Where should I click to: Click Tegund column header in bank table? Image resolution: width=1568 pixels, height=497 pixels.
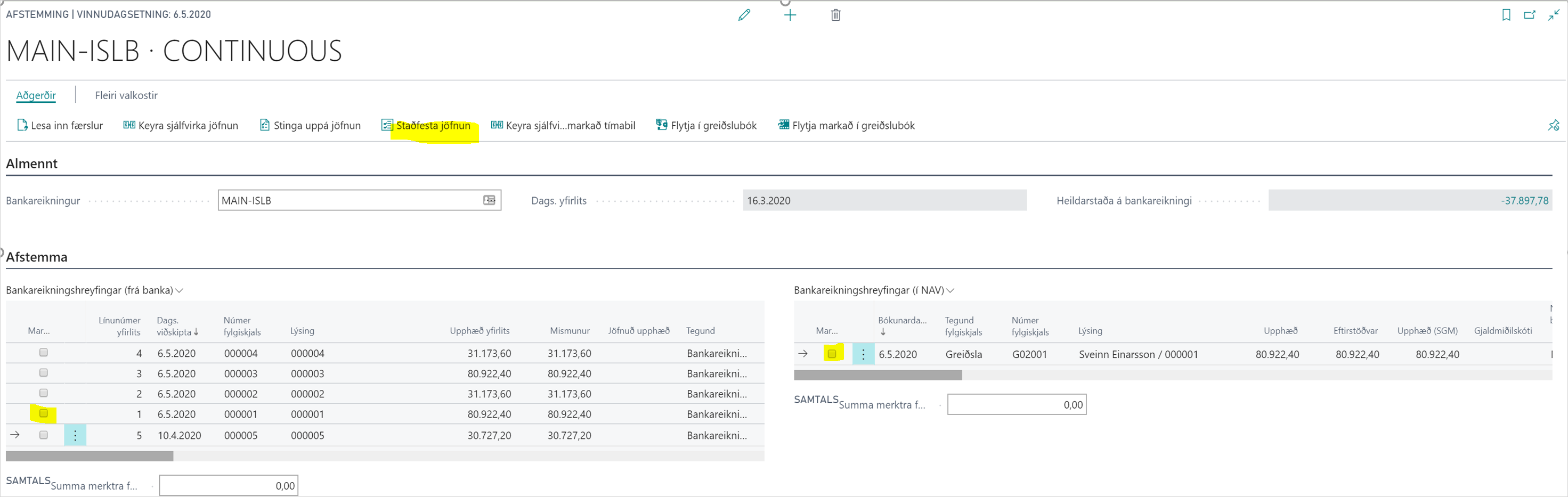click(x=700, y=330)
